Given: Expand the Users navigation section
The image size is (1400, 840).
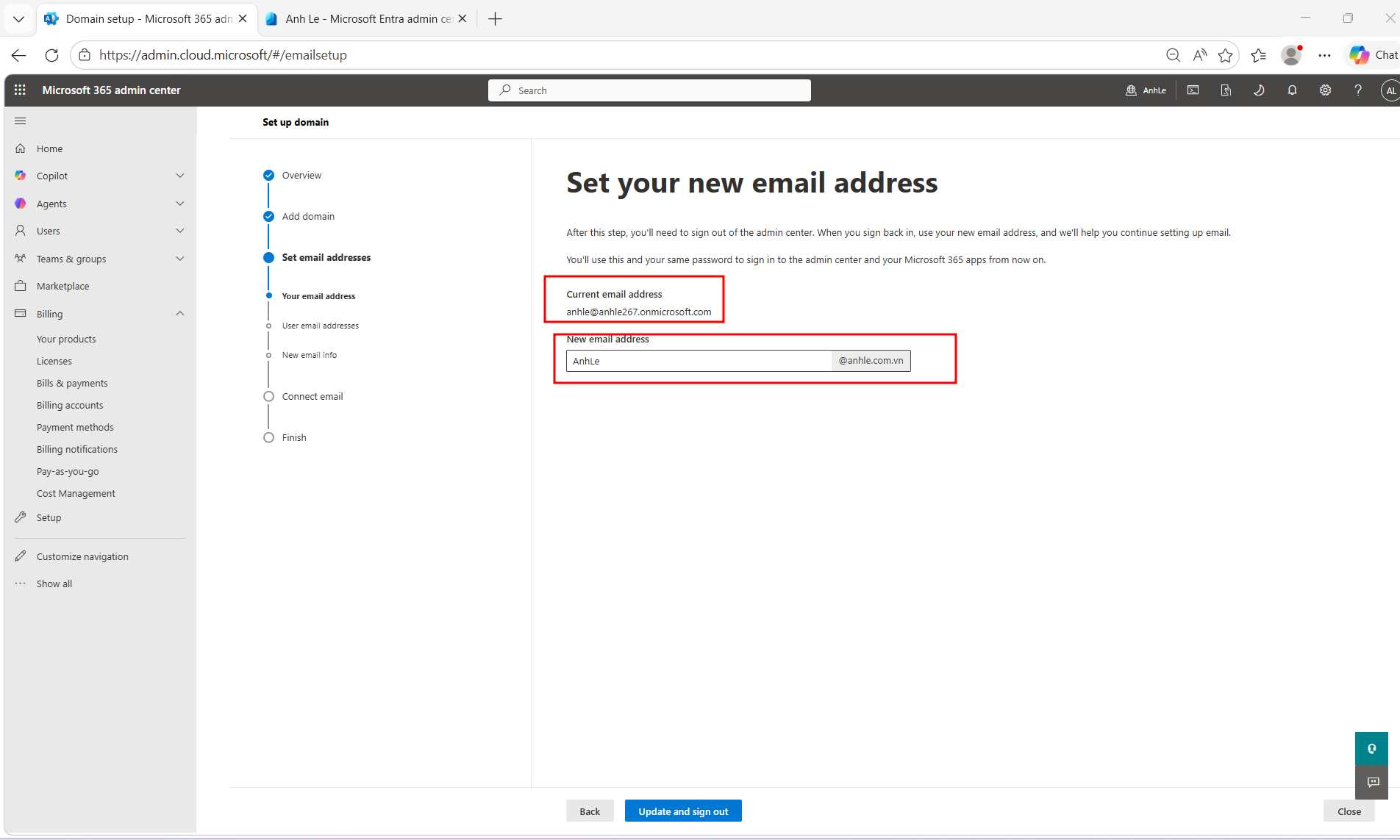Looking at the screenshot, I should (180, 231).
